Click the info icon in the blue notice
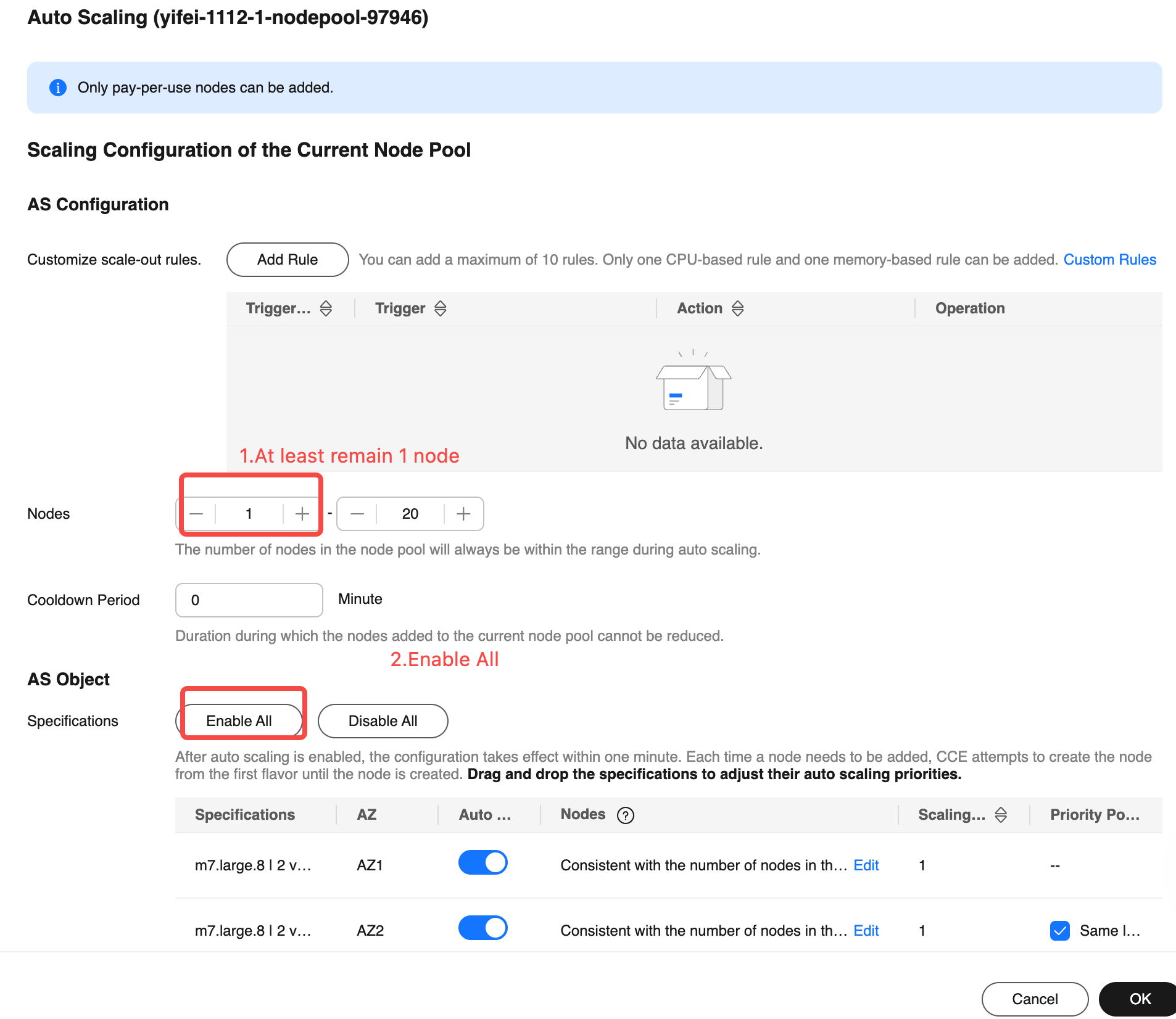 (58, 88)
